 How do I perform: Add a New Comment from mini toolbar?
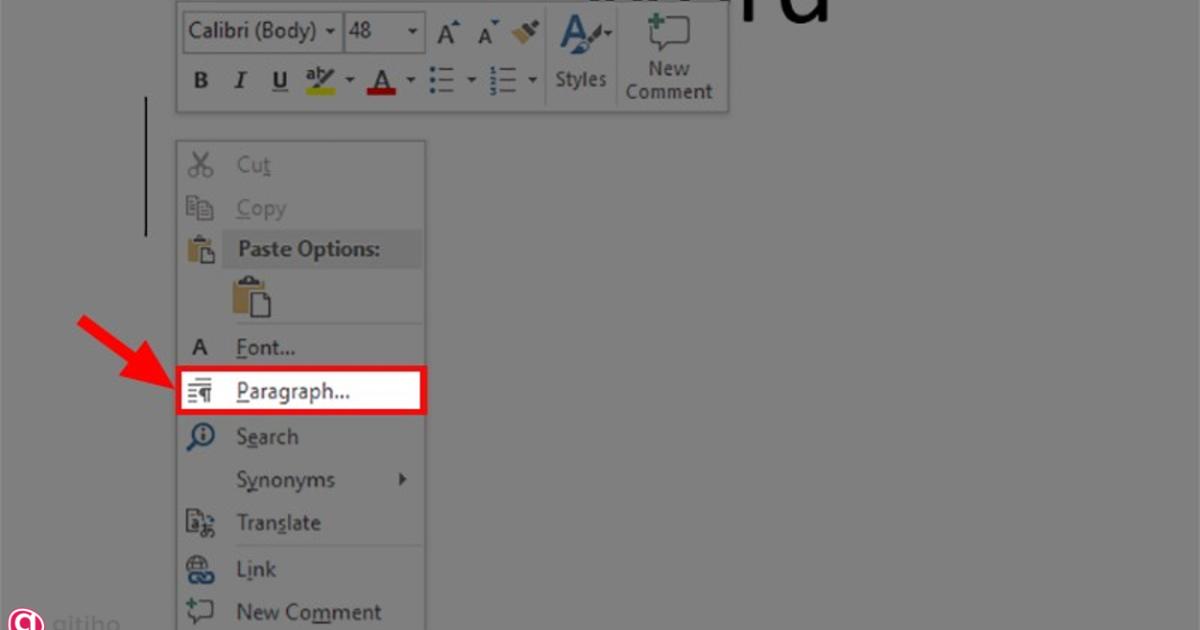tap(669, 56)
